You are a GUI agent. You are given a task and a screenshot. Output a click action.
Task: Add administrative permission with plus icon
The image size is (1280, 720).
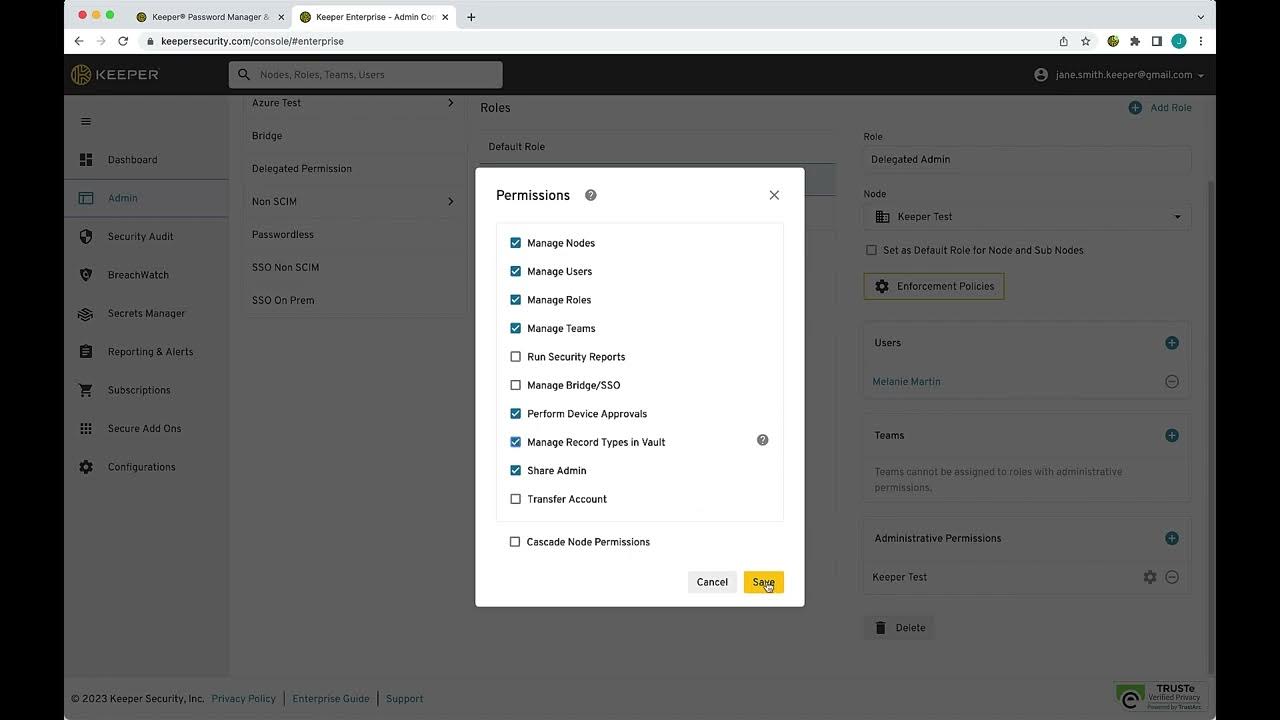pyautogui.click(x=1172, y=538)
